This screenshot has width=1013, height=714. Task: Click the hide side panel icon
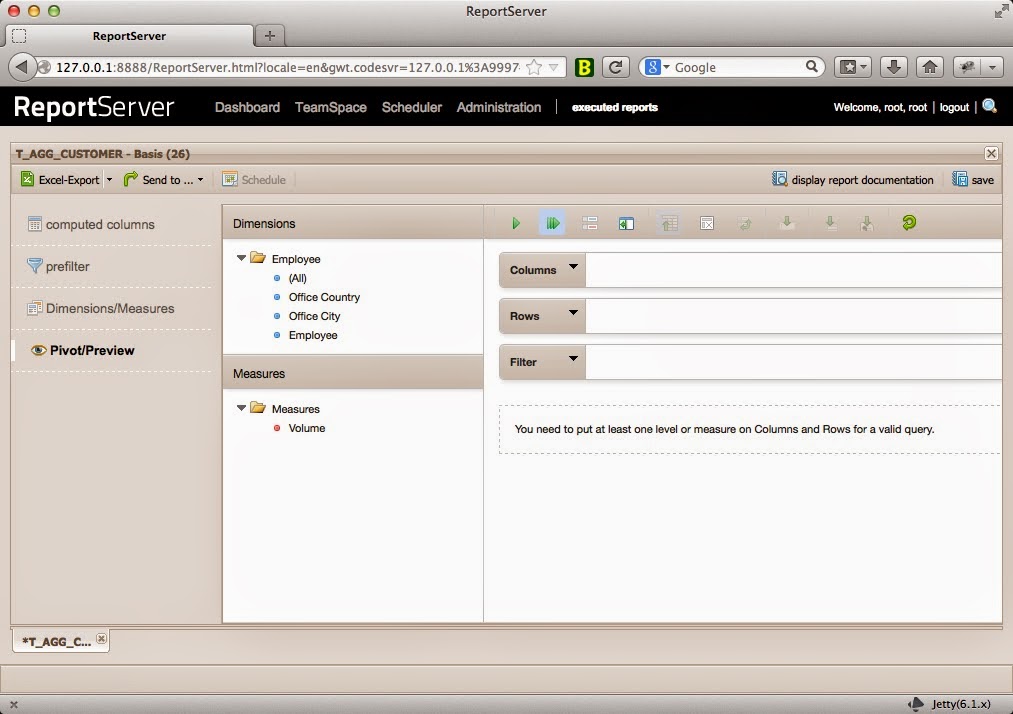(626, 224)
